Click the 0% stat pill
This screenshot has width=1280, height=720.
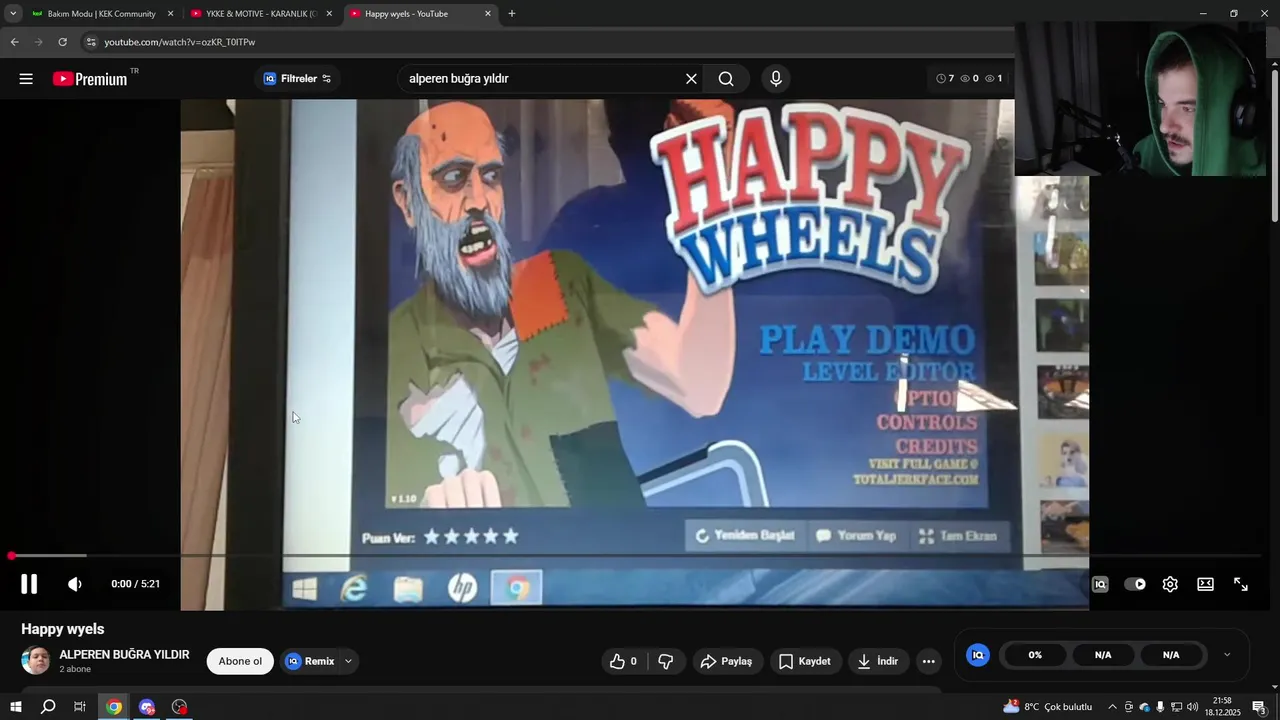(x=1035, y=655)
